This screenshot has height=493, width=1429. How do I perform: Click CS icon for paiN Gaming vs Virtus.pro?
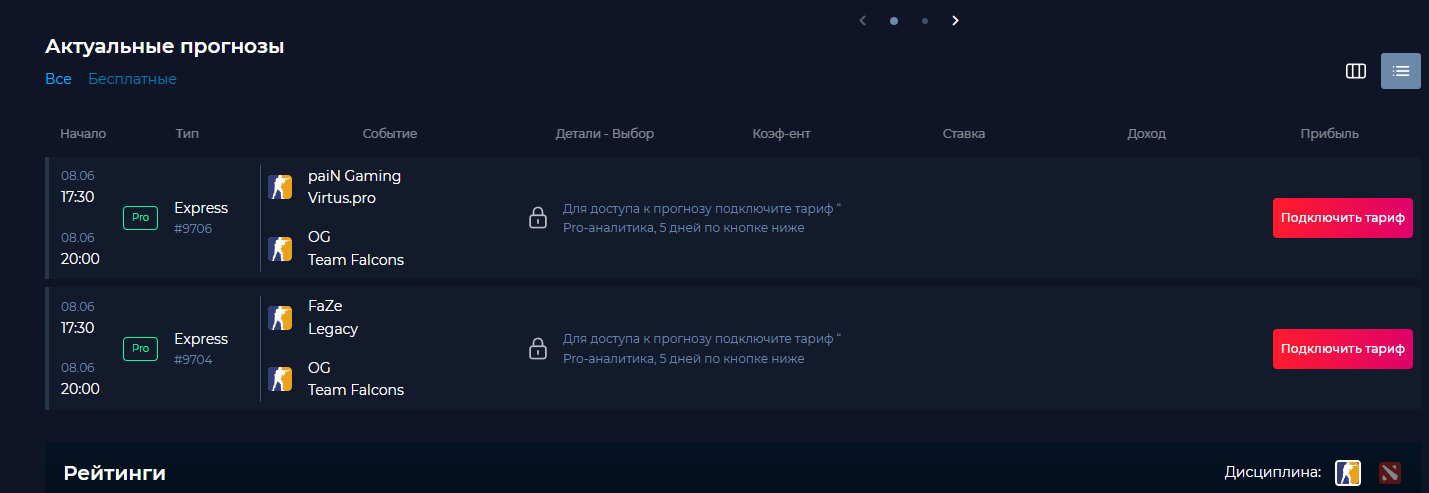280,187
